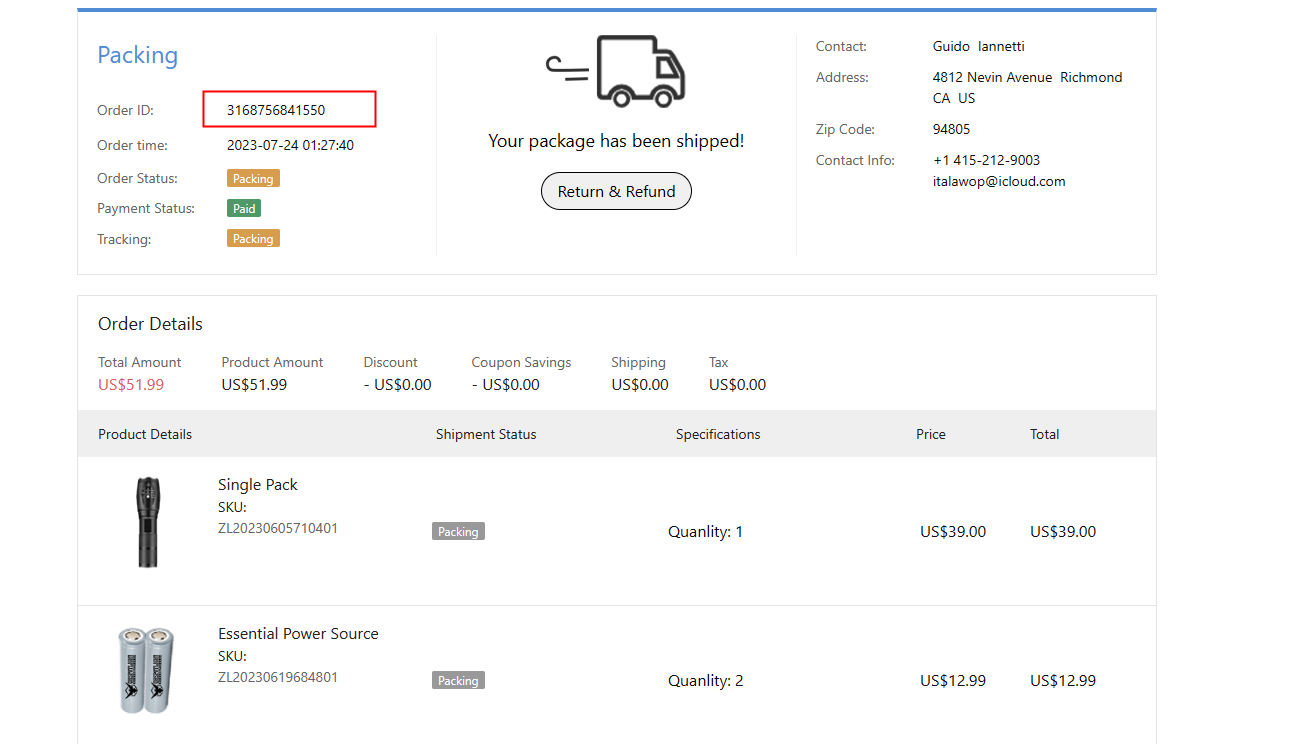1301x744 pixels.
Task: Click SKU code ZL20230605710401
Action: click(278, 528)
